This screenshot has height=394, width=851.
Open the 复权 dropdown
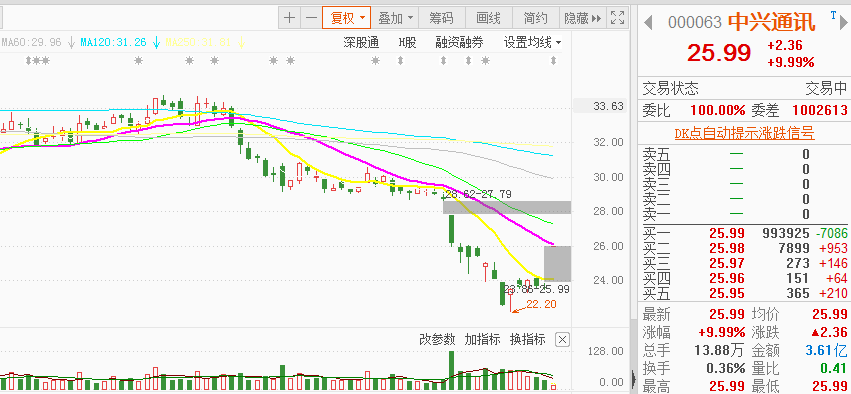[x=346, y=18]
